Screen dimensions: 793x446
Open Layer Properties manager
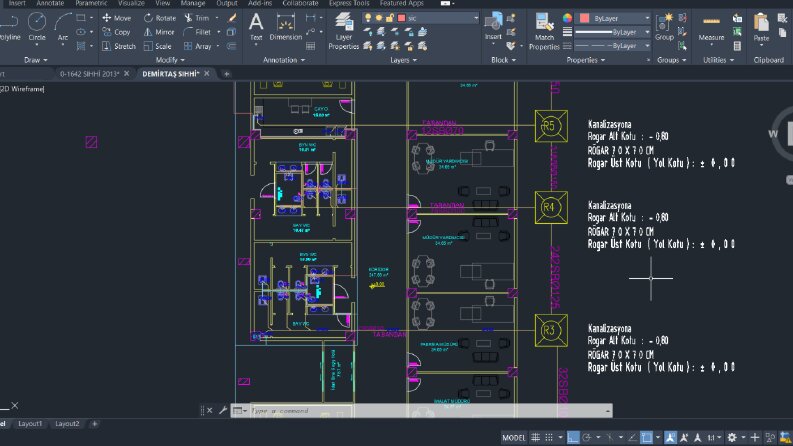[x=343, y=31]
